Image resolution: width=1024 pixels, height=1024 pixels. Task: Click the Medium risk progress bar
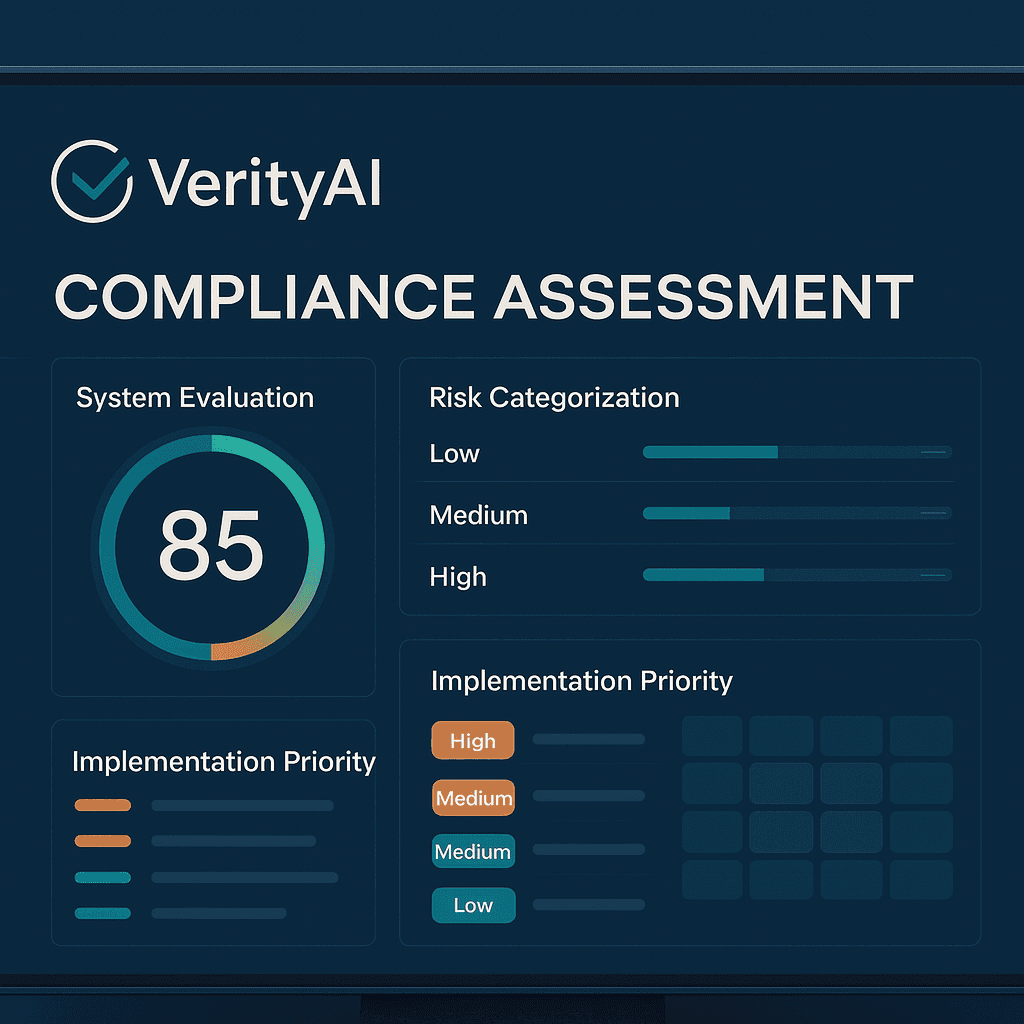797,513
